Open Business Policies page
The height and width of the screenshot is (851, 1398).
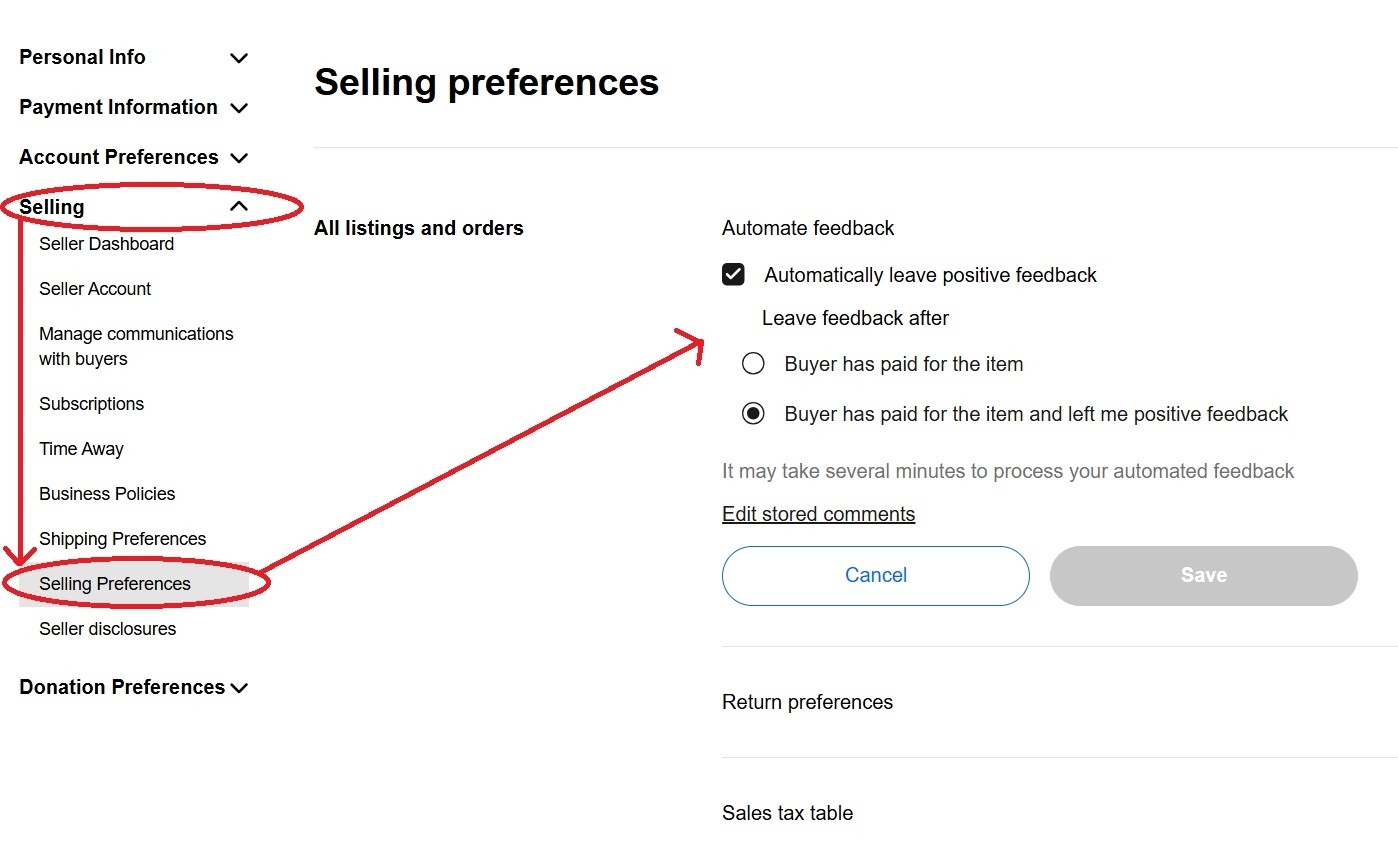tap(107, 494)
